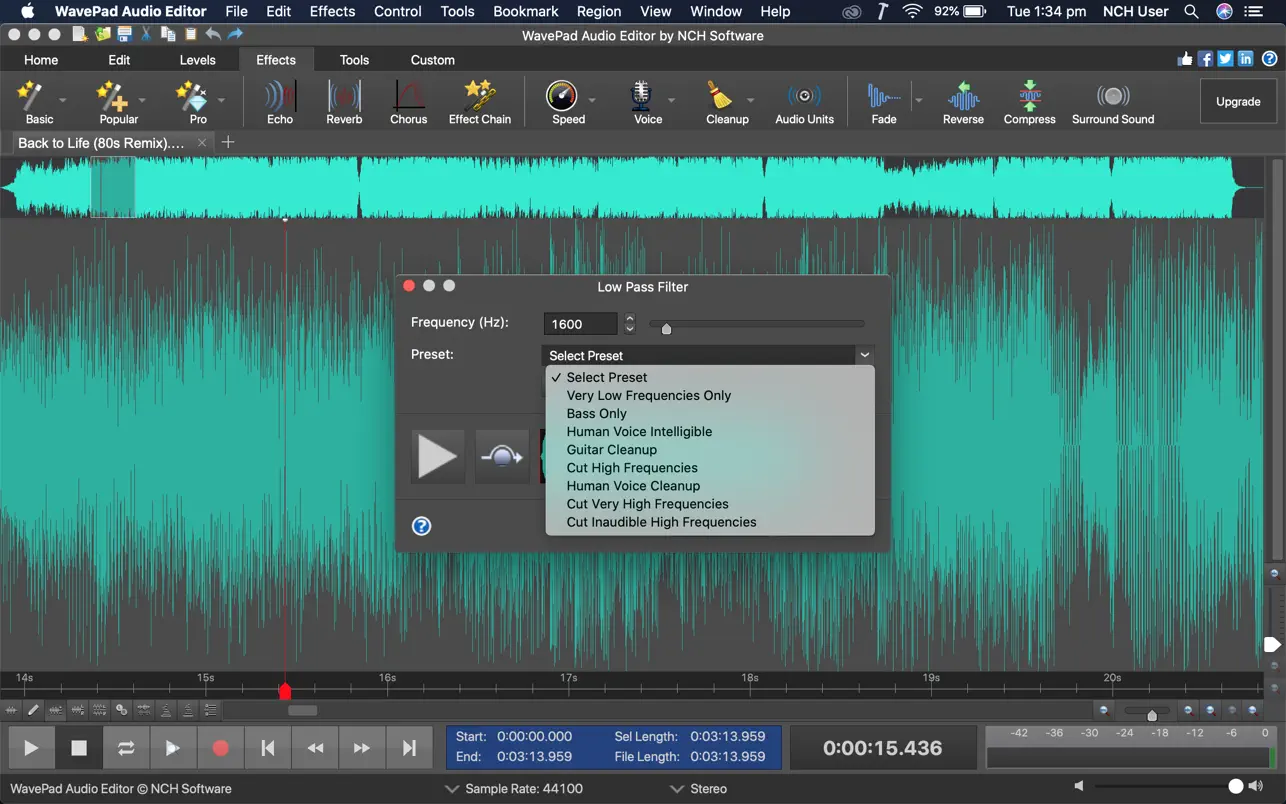Choose the Bass Only preset
The image size is (1286, 804).
coord(597,414)
